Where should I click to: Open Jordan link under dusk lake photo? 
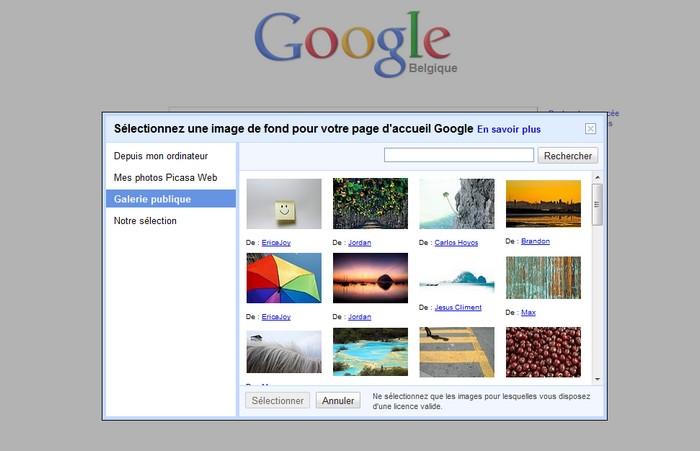[x=359, y=317]
